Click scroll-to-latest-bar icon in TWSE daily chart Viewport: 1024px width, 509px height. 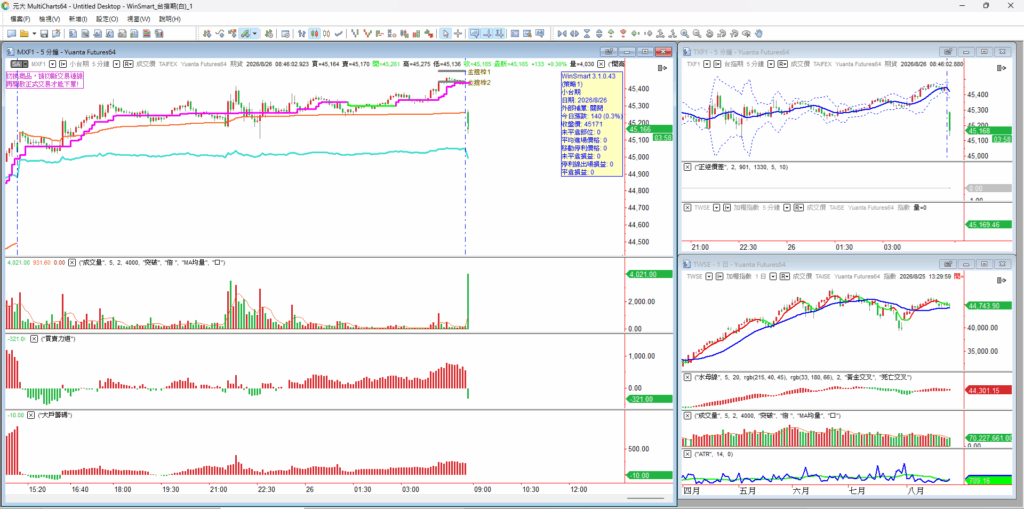click(x=1003, y=279)
